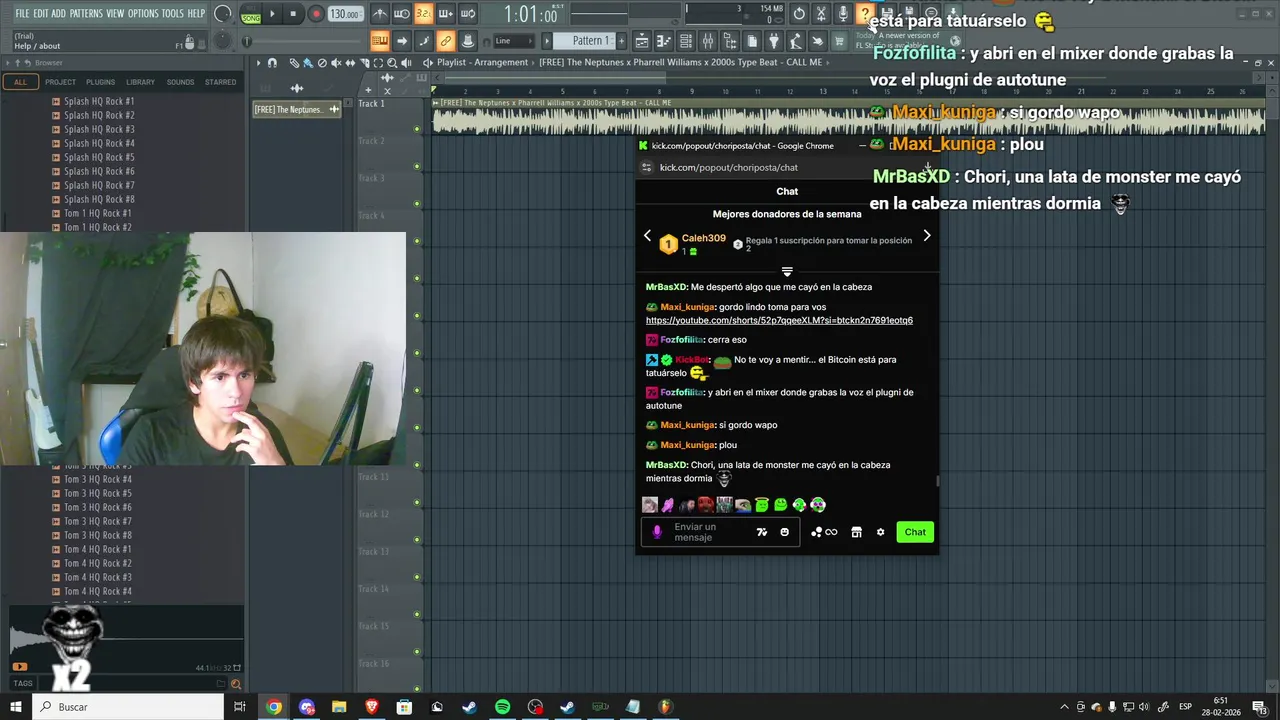Toggle playlist magnet snap icon
The width and height of the screenshot is (1280, 720).
point(272,62)
